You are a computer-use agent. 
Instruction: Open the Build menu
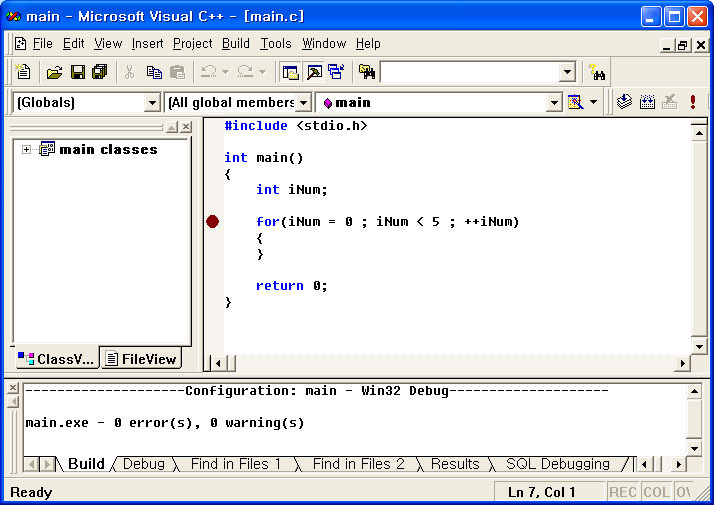pos(236,44)
